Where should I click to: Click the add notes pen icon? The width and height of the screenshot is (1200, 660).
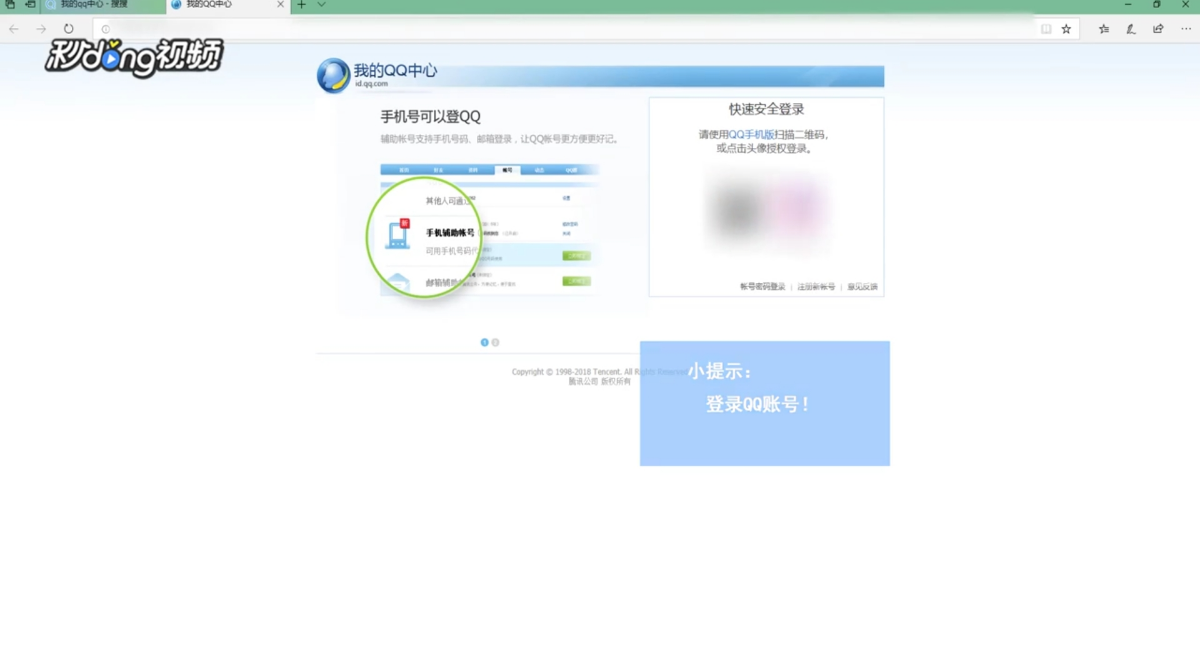[x=1131, y=29]
